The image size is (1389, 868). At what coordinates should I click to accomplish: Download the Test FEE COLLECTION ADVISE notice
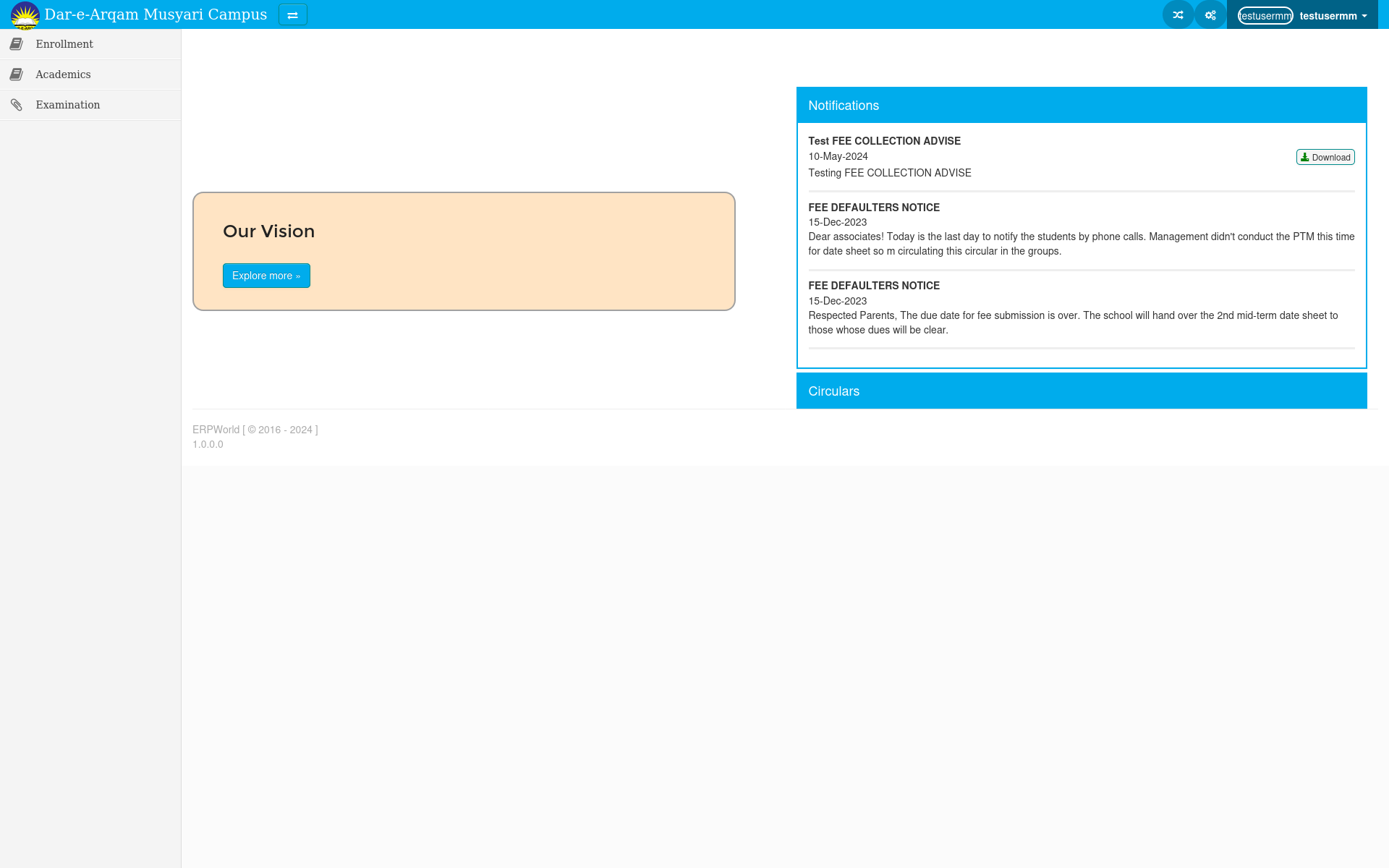pyautogui.click(x=1325, y=157)
